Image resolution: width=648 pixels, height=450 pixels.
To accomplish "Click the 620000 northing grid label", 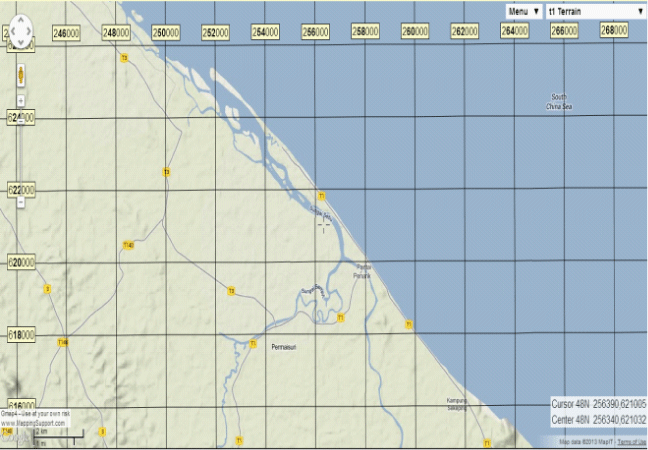I will [x=20, y=262].
